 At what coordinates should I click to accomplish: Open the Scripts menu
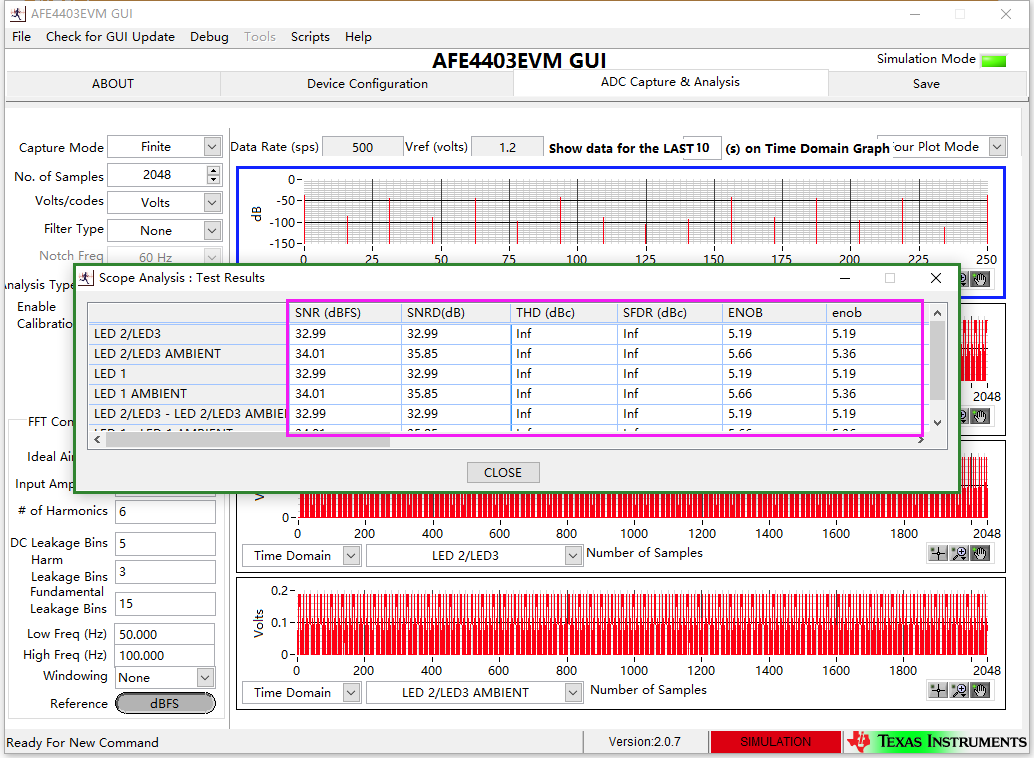click(x=310, y=37)
